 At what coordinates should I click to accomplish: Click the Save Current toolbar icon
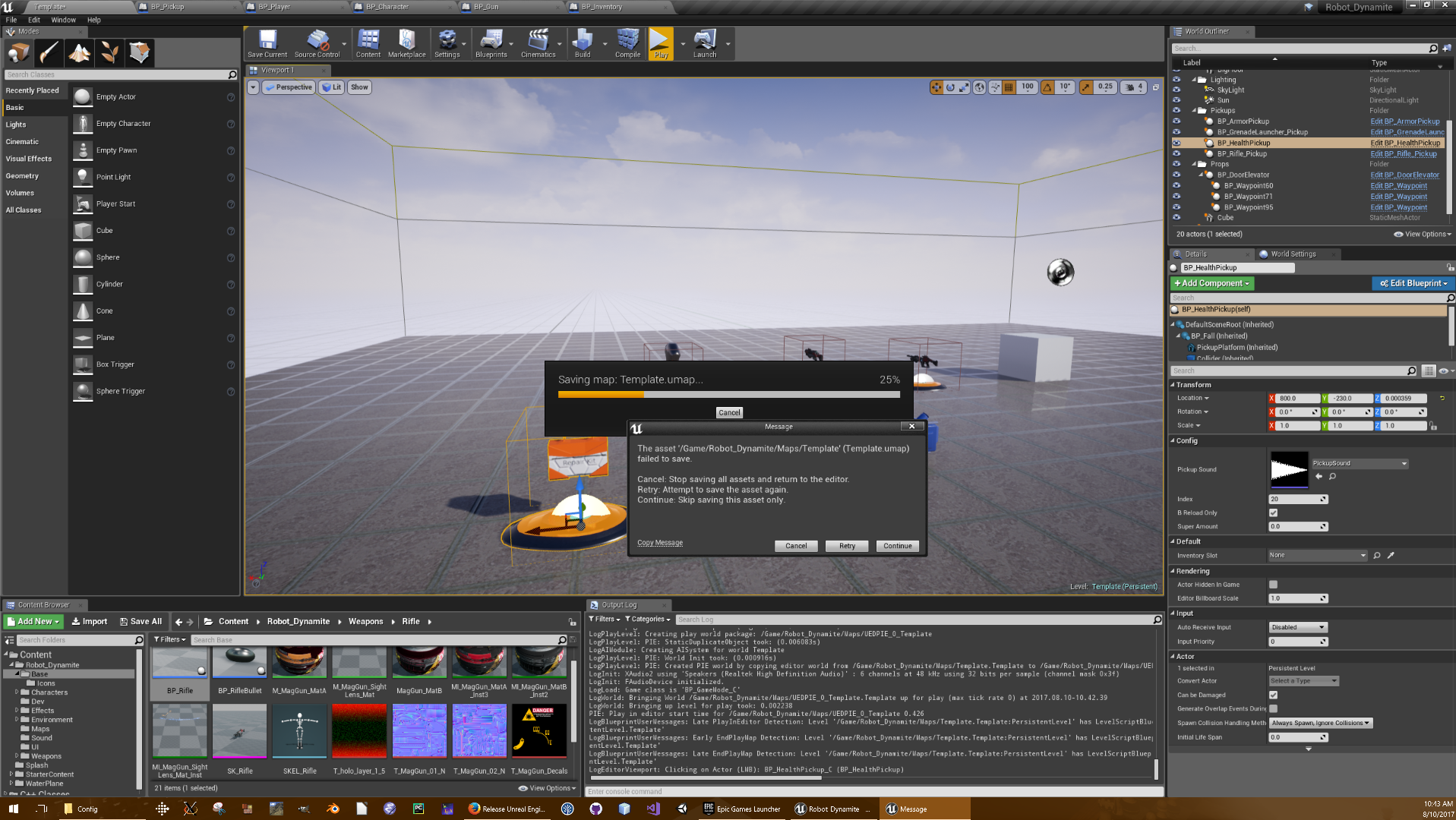(x=267, y=43)
